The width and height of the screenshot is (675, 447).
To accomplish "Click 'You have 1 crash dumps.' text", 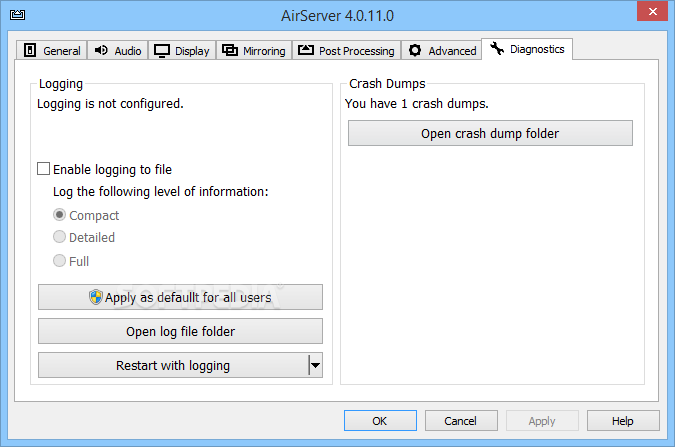I will (x=417, y=104).
